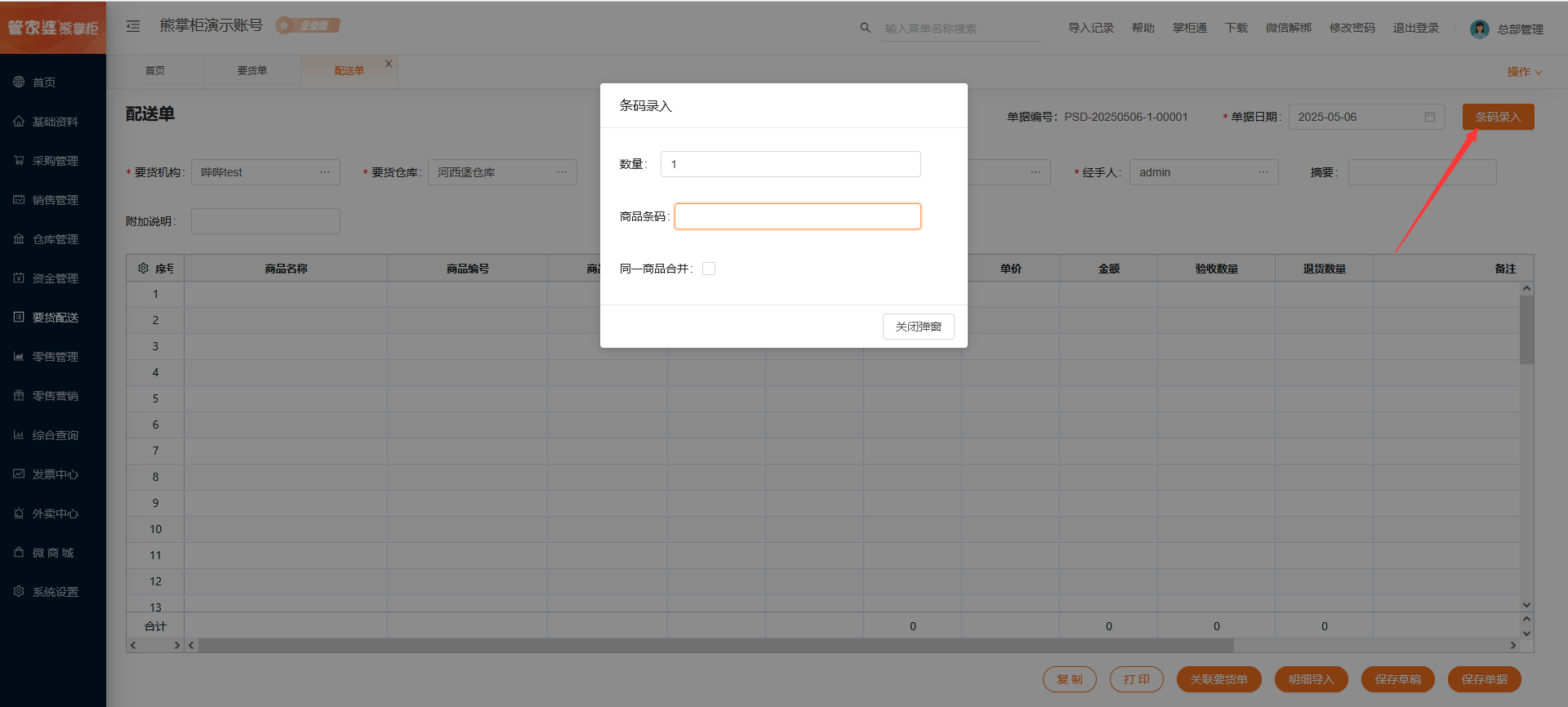Expand the 操作 dropdown
1568x707 pixels.
1524,72
